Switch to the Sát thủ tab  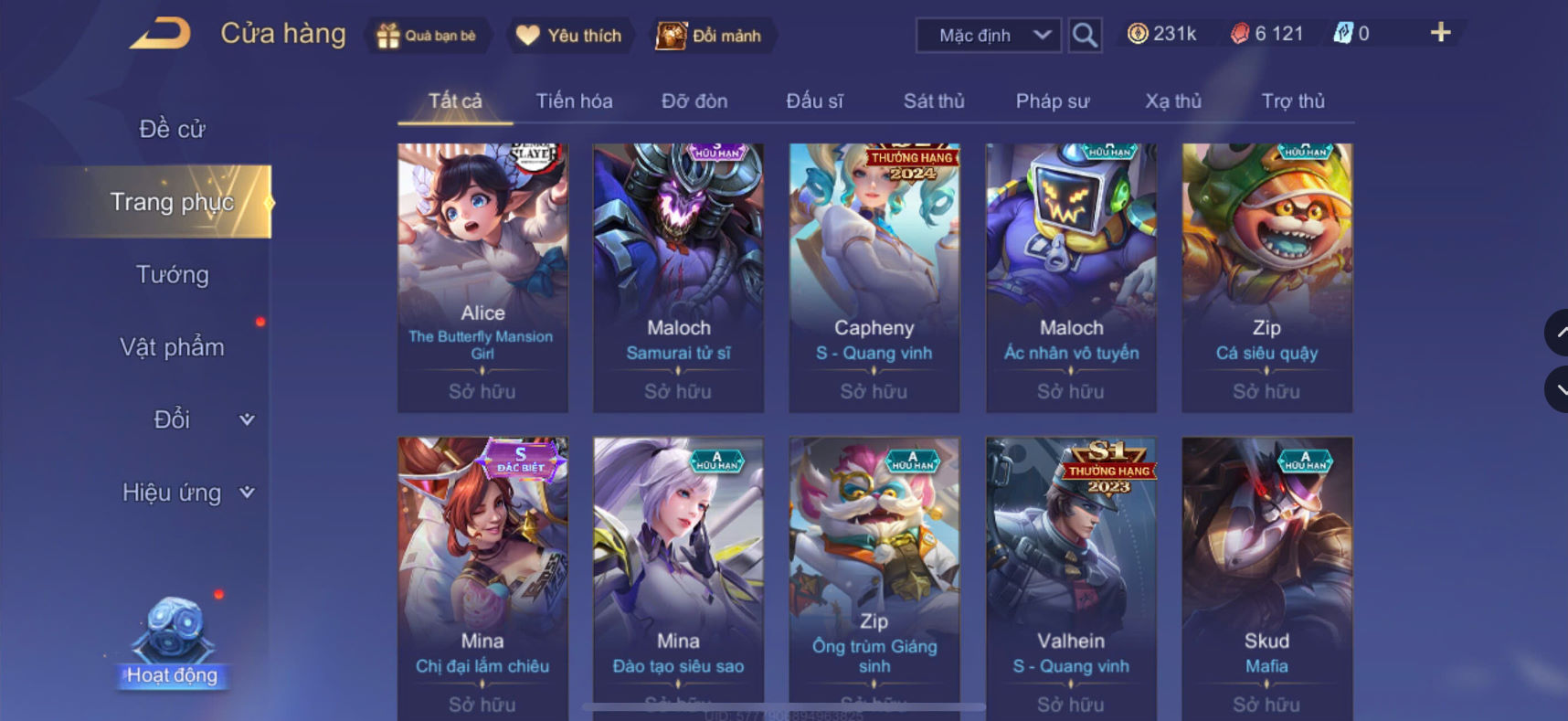click(x=934, y=101)
